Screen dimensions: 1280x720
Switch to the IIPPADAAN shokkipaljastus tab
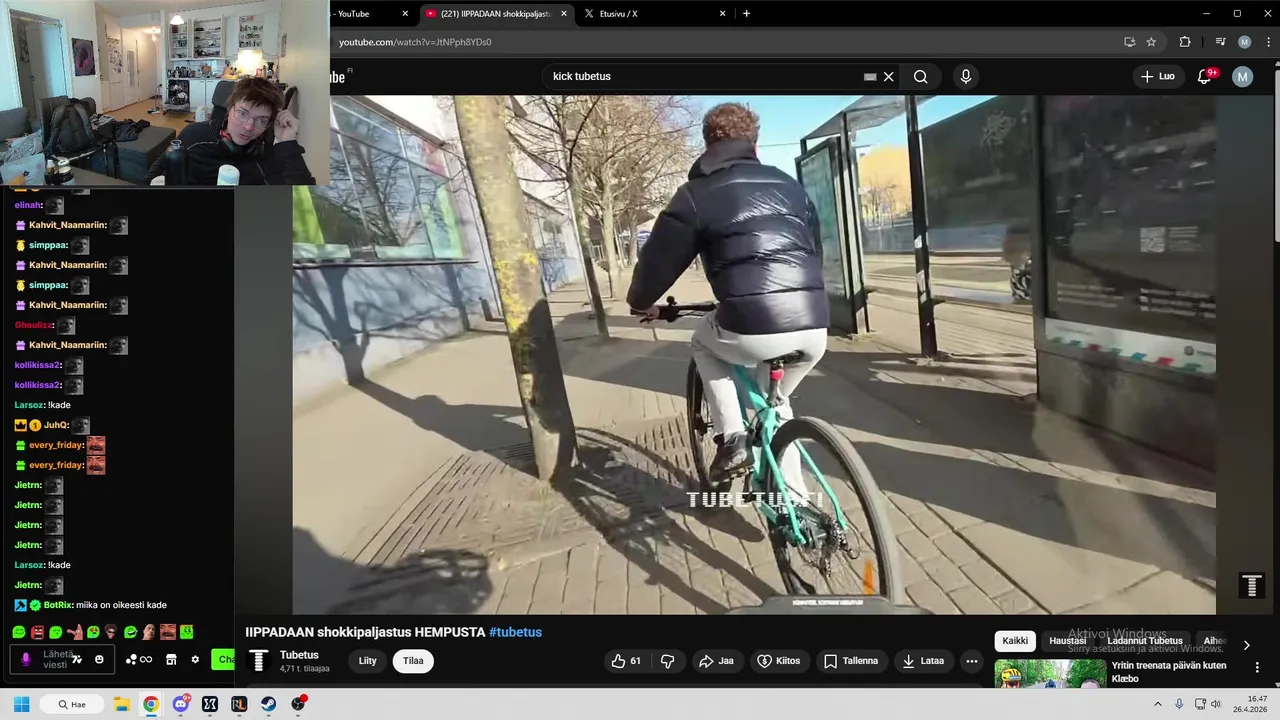tap(495, 14)
